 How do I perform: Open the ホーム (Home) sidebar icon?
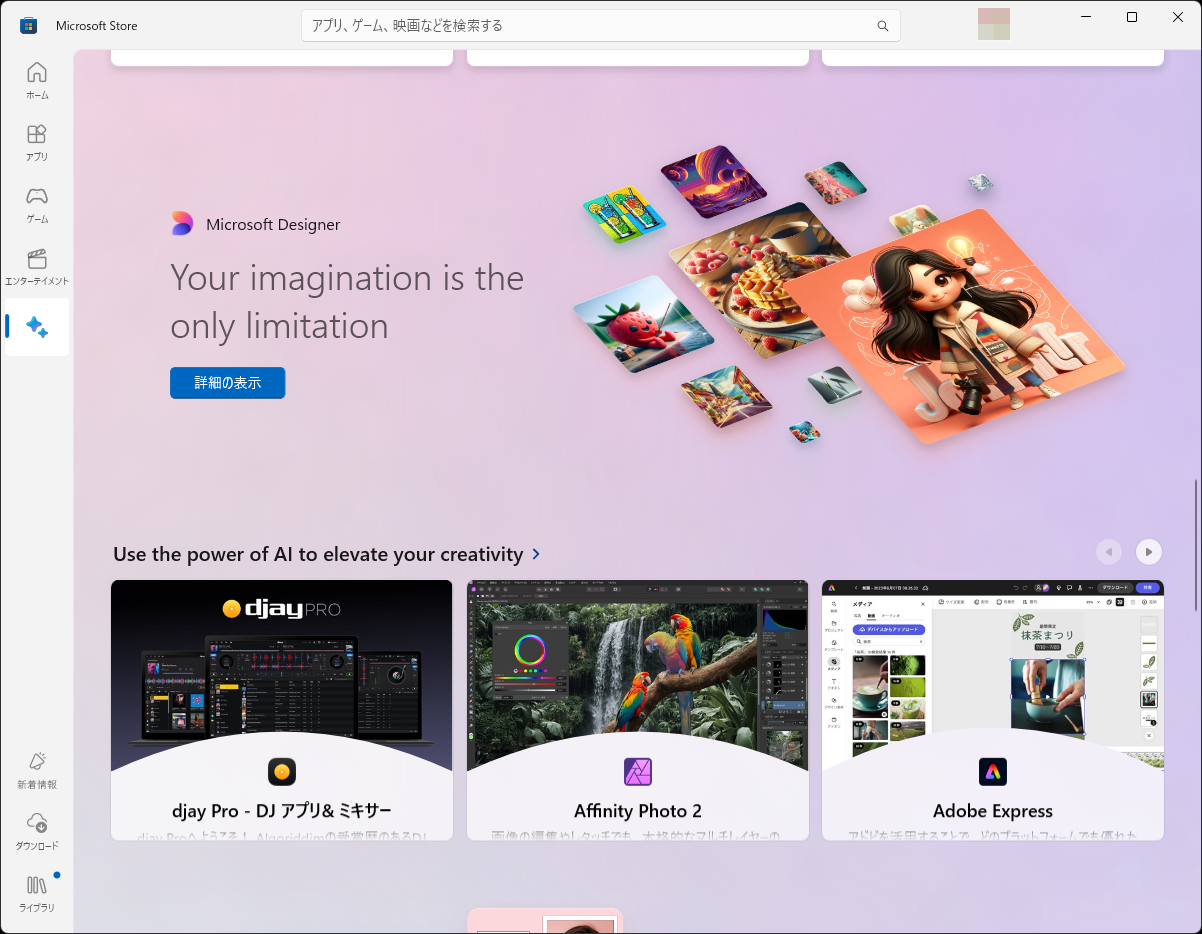pos(37,80)
